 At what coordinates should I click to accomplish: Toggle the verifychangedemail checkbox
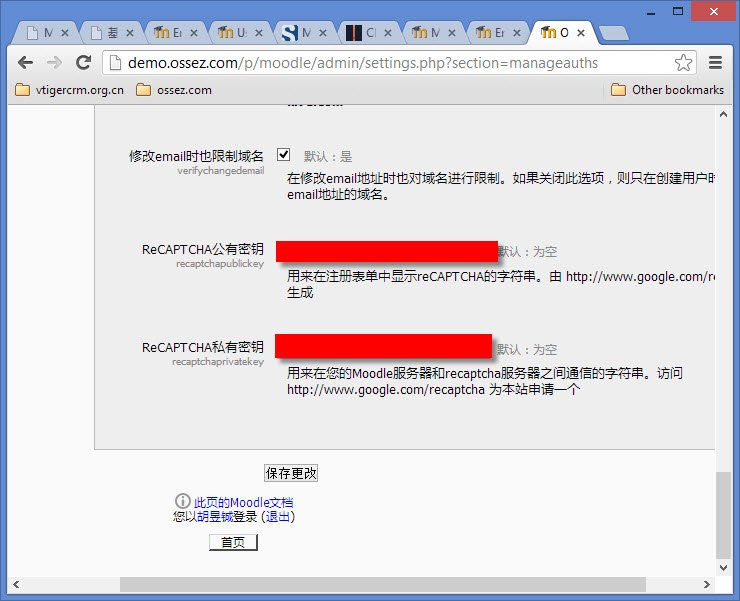click(283, 154)
